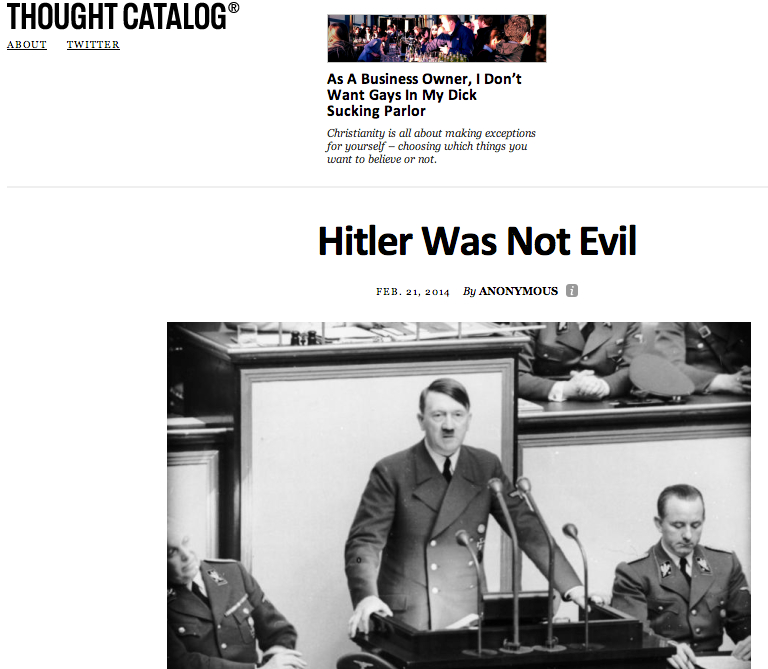Viewport: 768px width, 669px height.
Task: Open the TWITTER menu link
Action: pos(93,45)
